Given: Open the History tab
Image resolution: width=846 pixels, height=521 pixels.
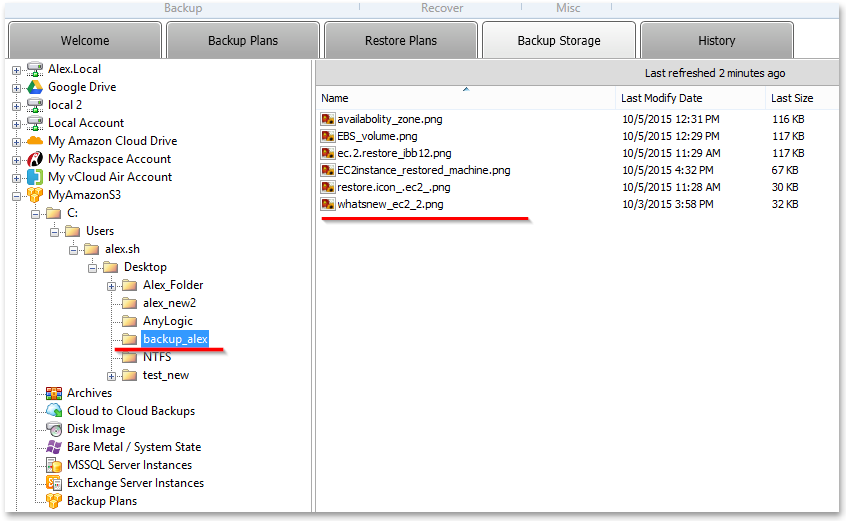Looking at the screenshot, I should point(717,40).
